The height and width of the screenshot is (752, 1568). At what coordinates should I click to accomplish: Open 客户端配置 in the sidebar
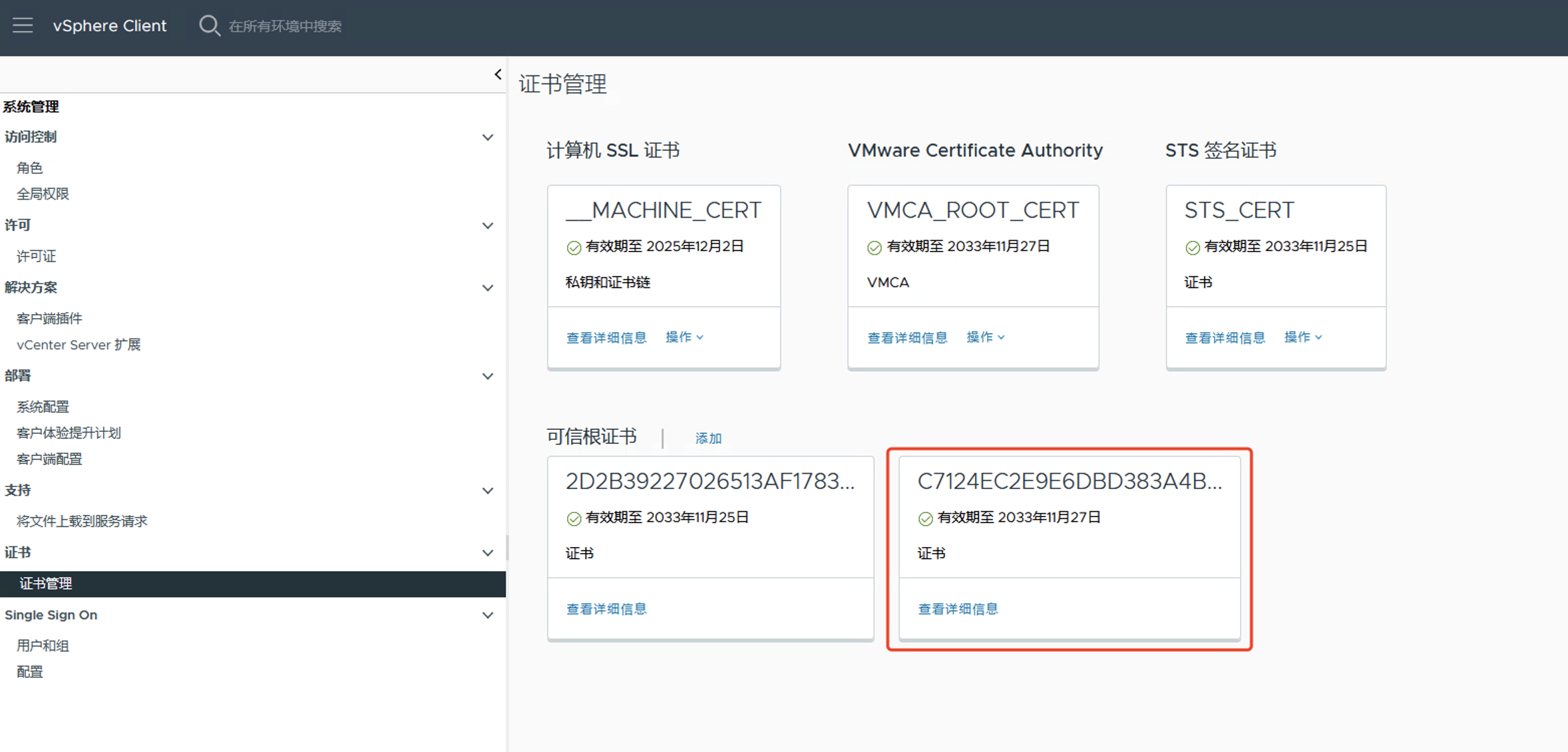(x=49, y=459)
